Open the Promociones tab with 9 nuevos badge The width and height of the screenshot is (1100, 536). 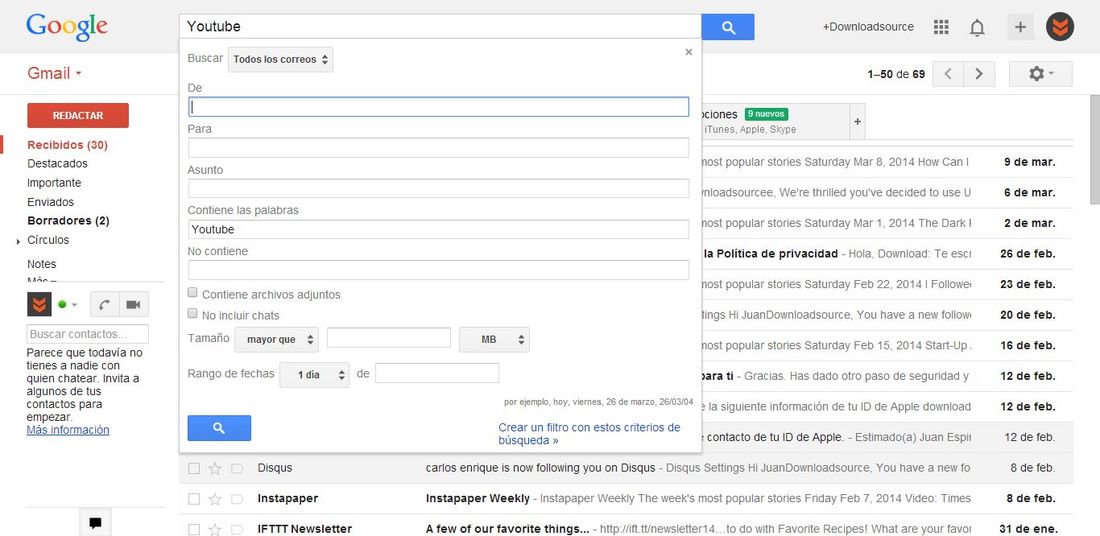pos(775,121)
